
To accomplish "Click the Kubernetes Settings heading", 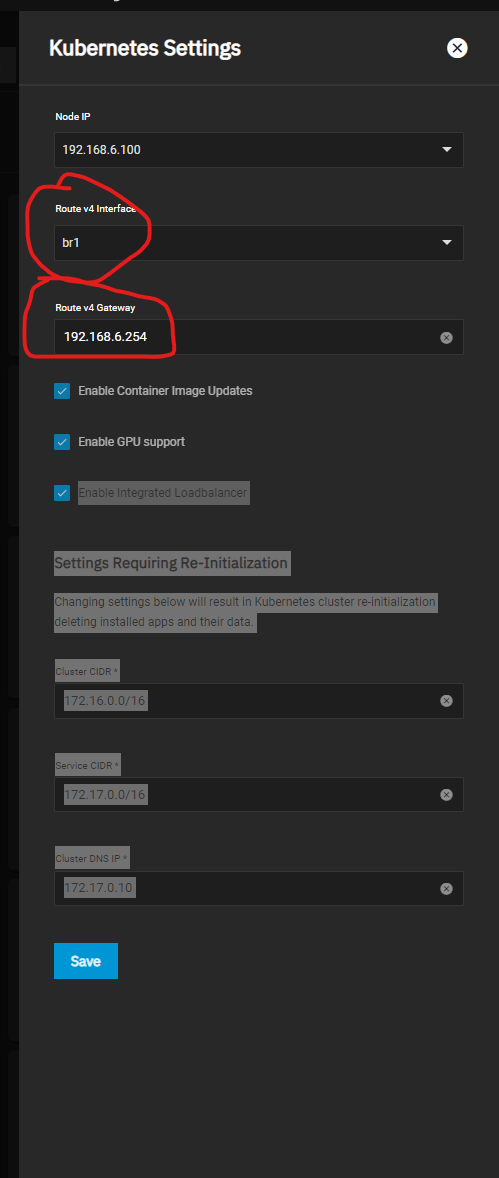I will [145, 49].
